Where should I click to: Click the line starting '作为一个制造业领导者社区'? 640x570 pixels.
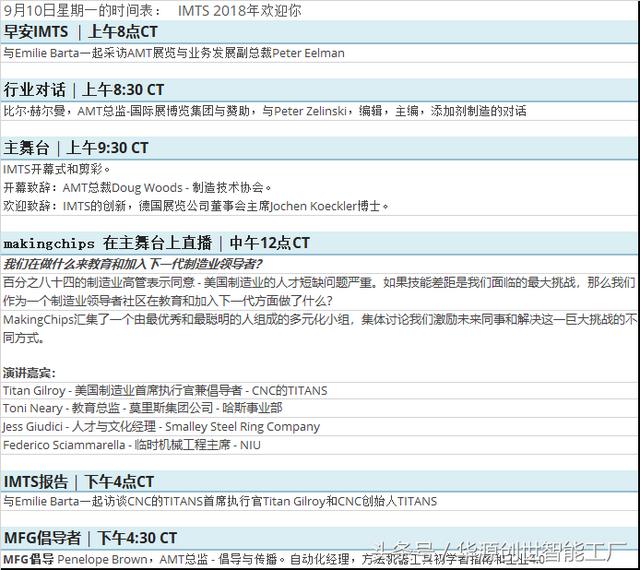tap(167, 301)
